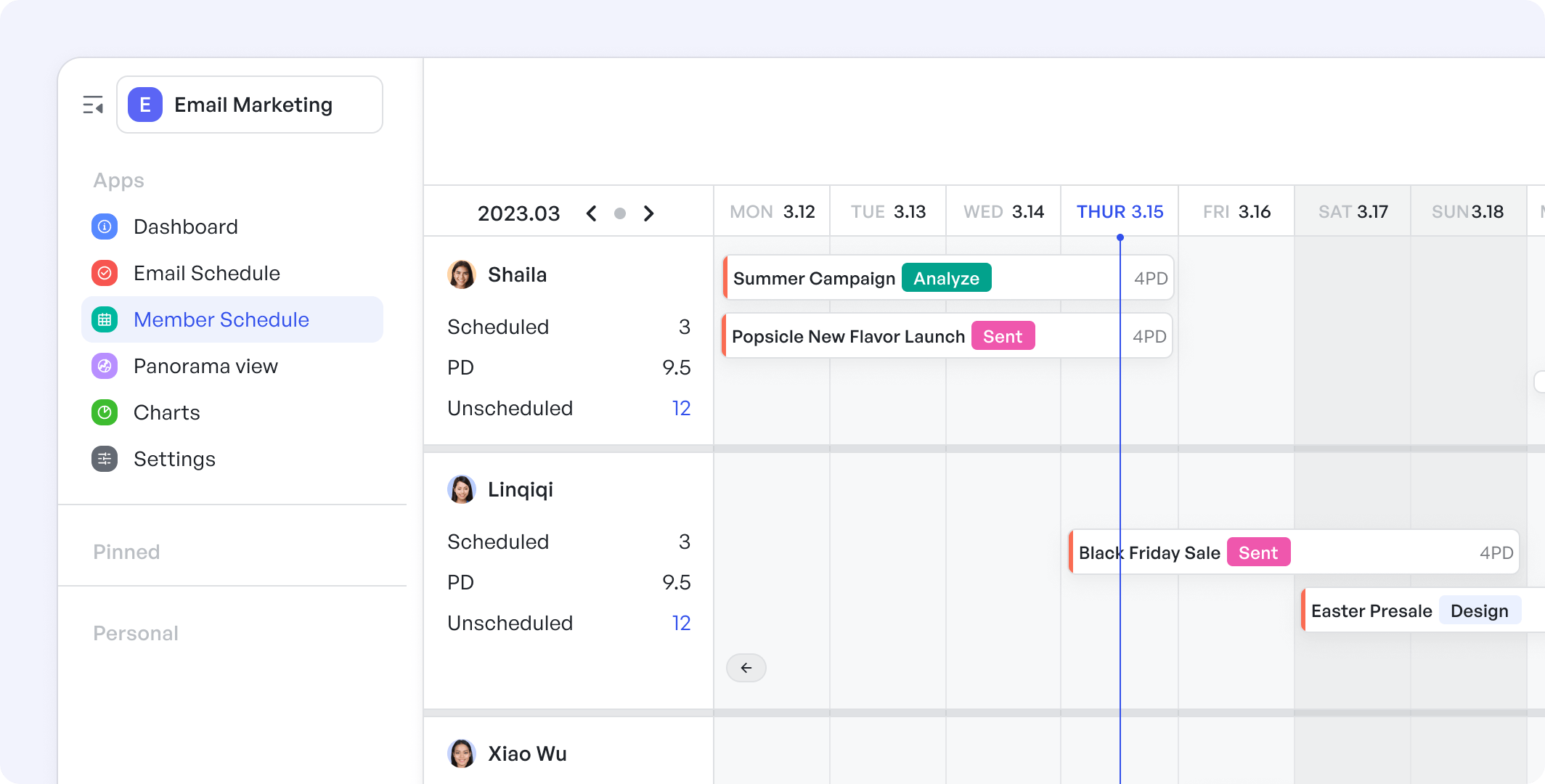Screen dimensions: 1545x784
Task: Open Popsicle New Flavor Launch task
Action: [947, 335]
